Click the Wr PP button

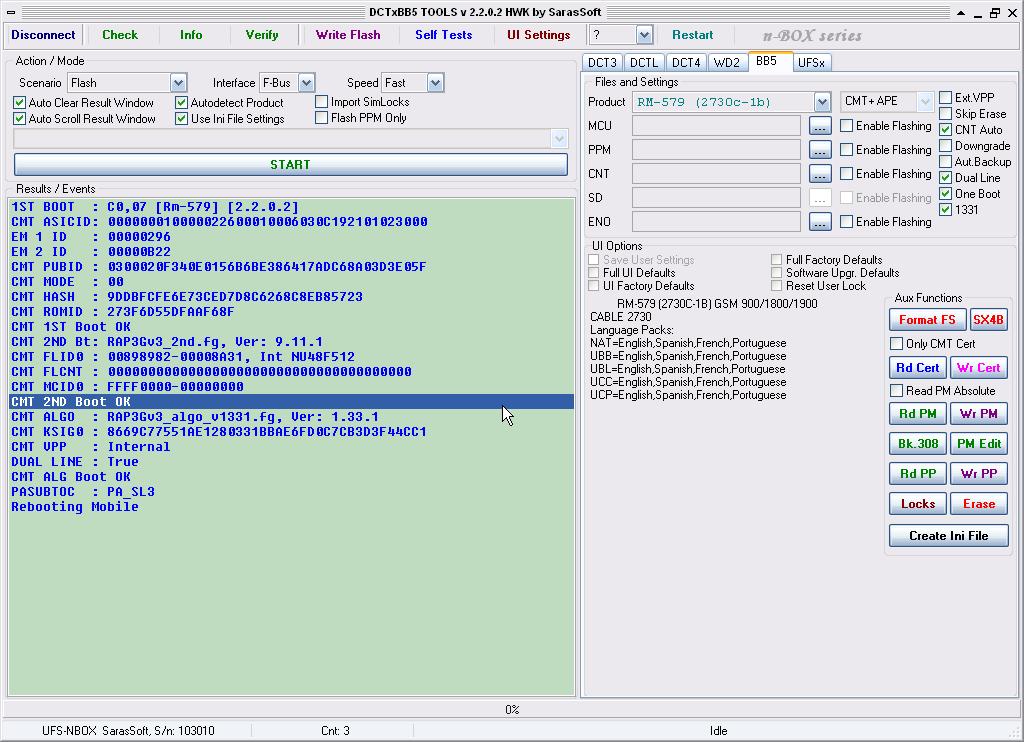pyautogui.click(x=979, y=474)
